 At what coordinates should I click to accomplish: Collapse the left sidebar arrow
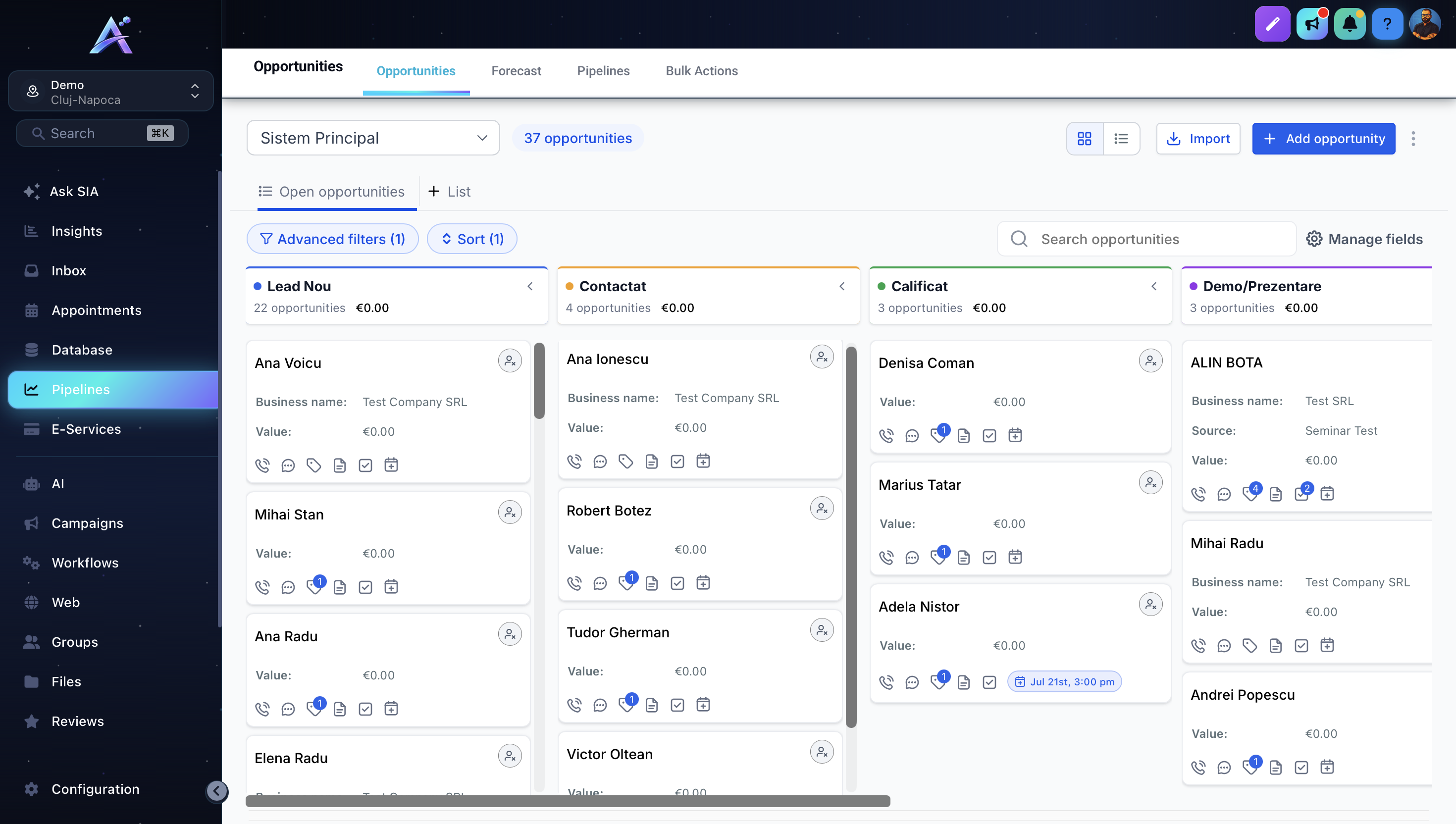tap(217, 791)
